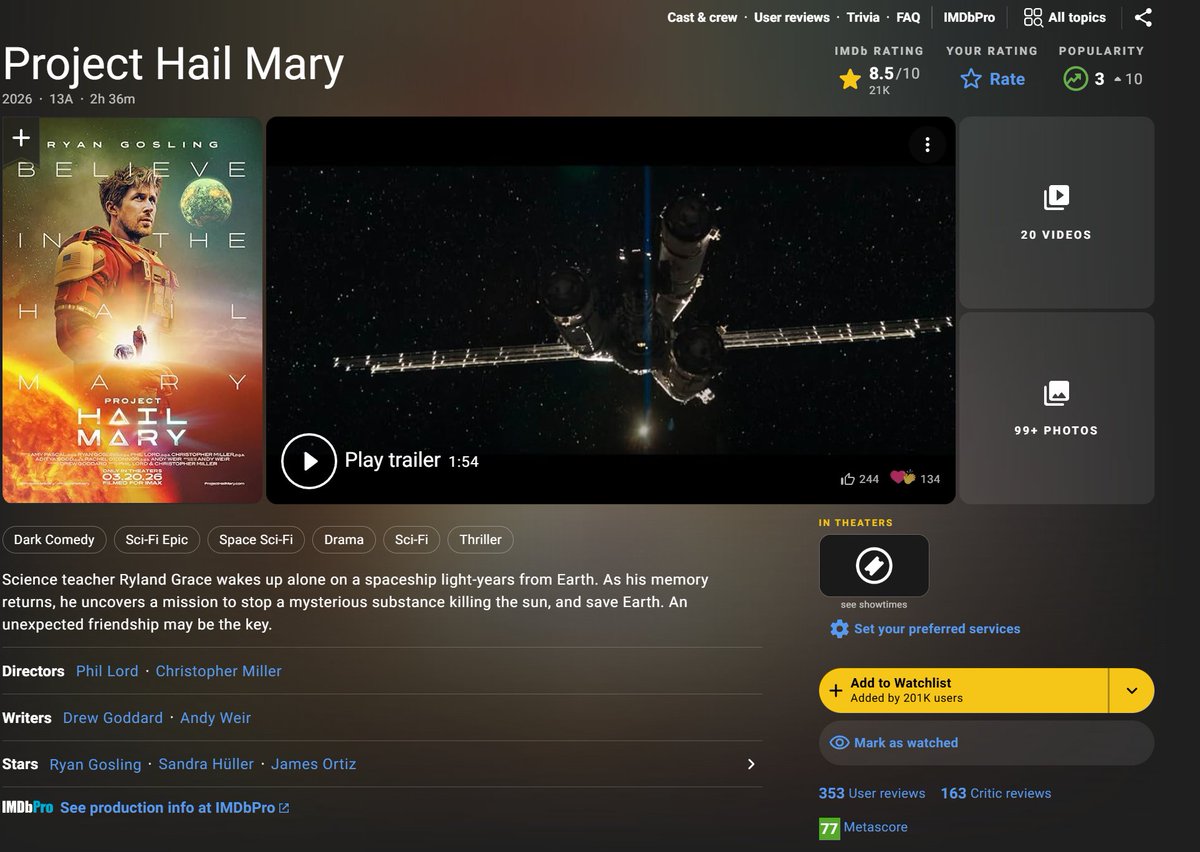
Task: Click the blue Rate star outline
Action: click(970, 79)
